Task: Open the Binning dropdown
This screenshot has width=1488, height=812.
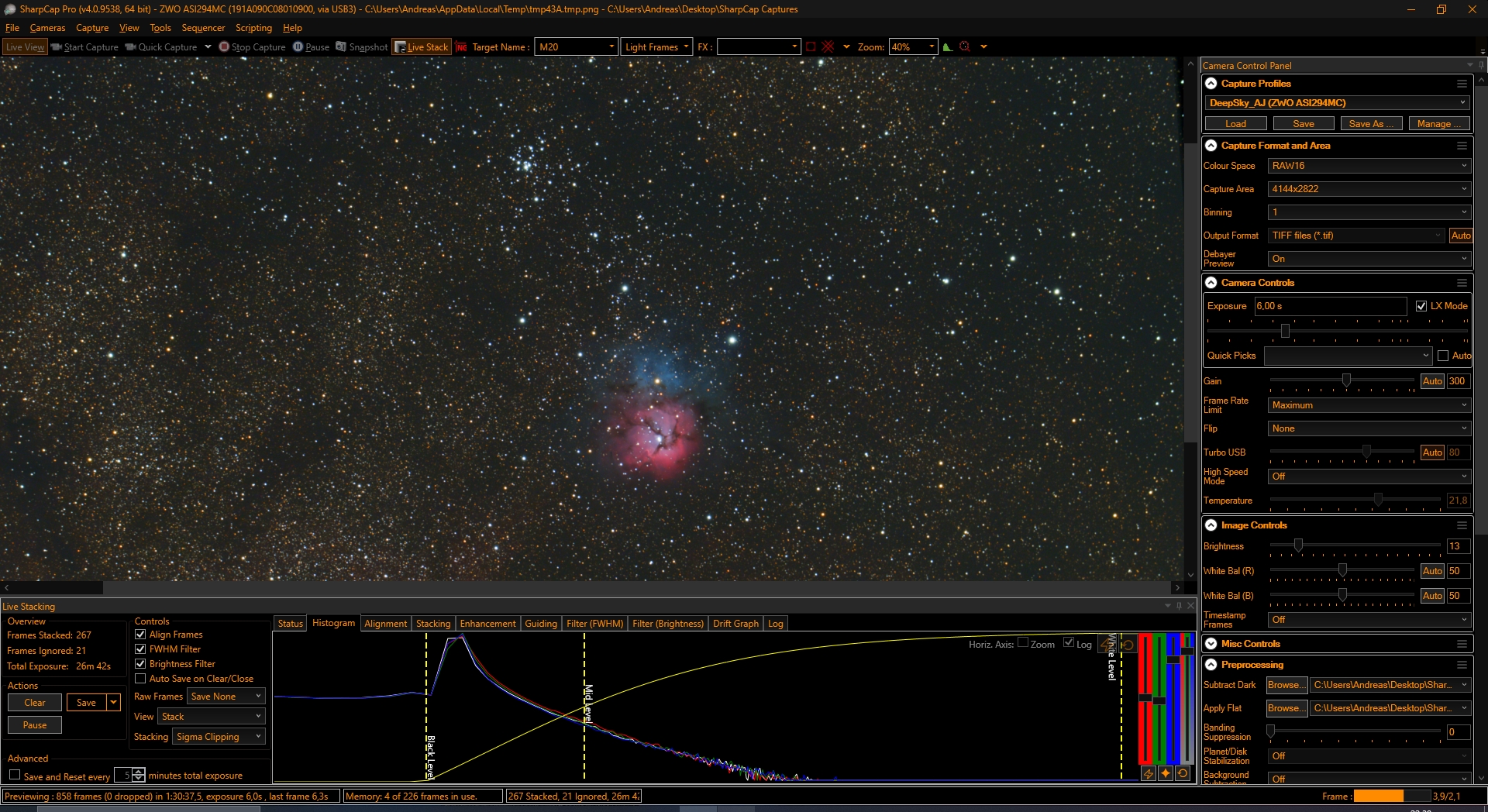Action: coord(1369,212)
